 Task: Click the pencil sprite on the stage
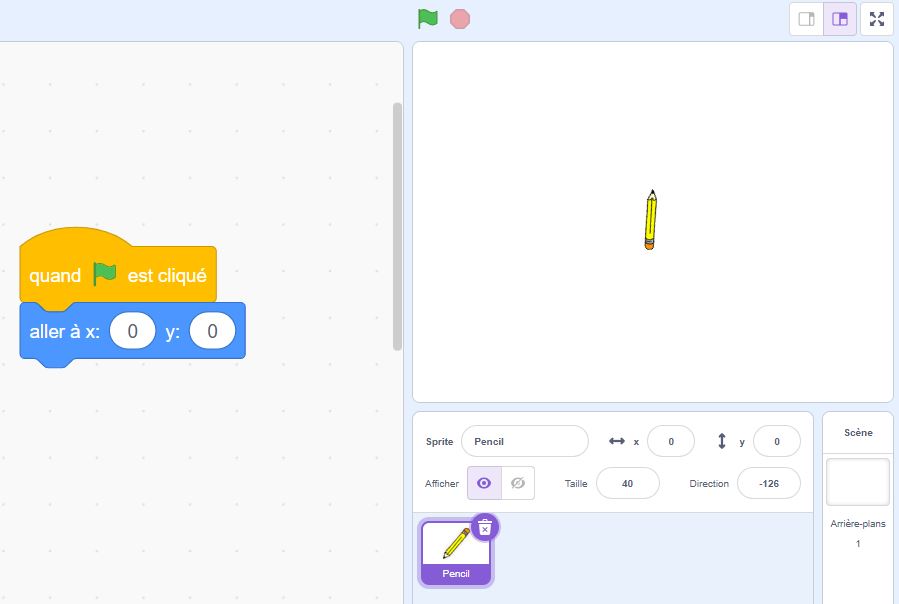650,219
